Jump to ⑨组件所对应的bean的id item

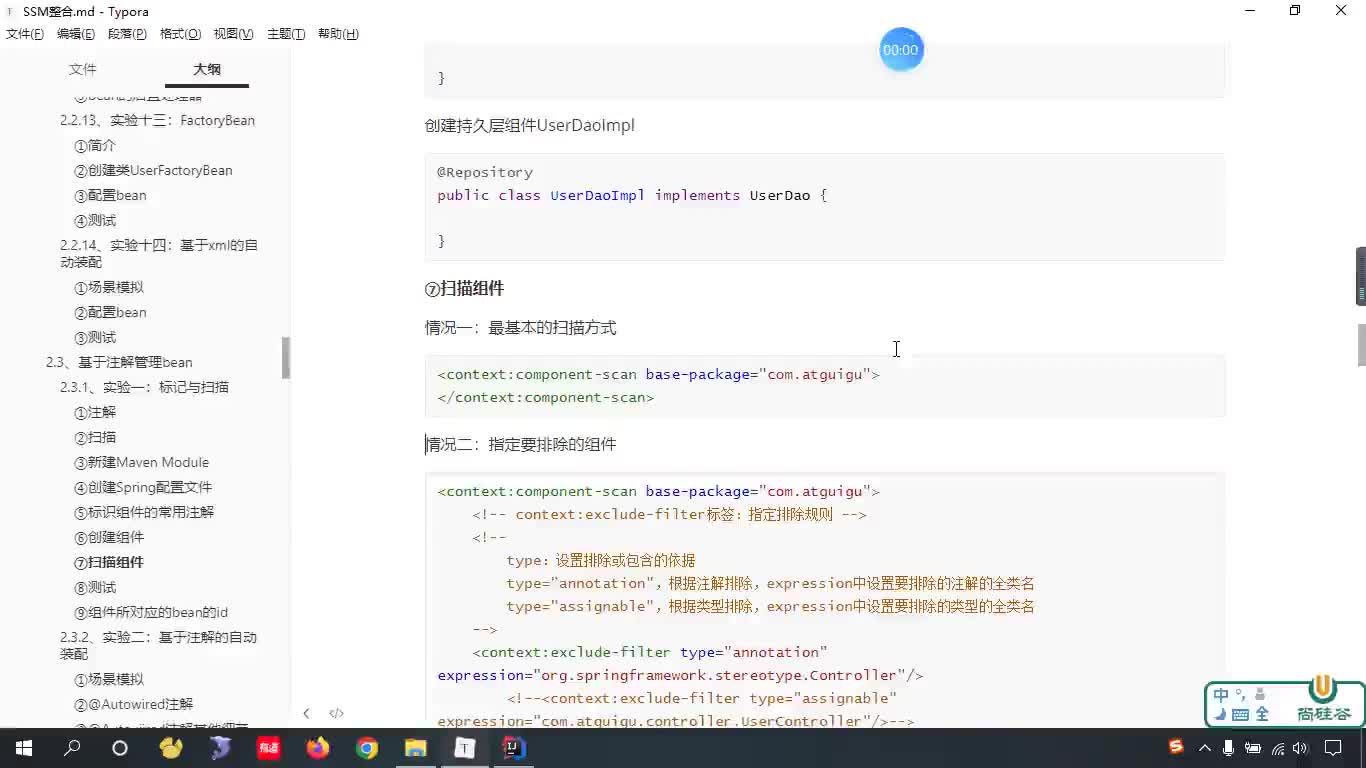click(151, 612)
